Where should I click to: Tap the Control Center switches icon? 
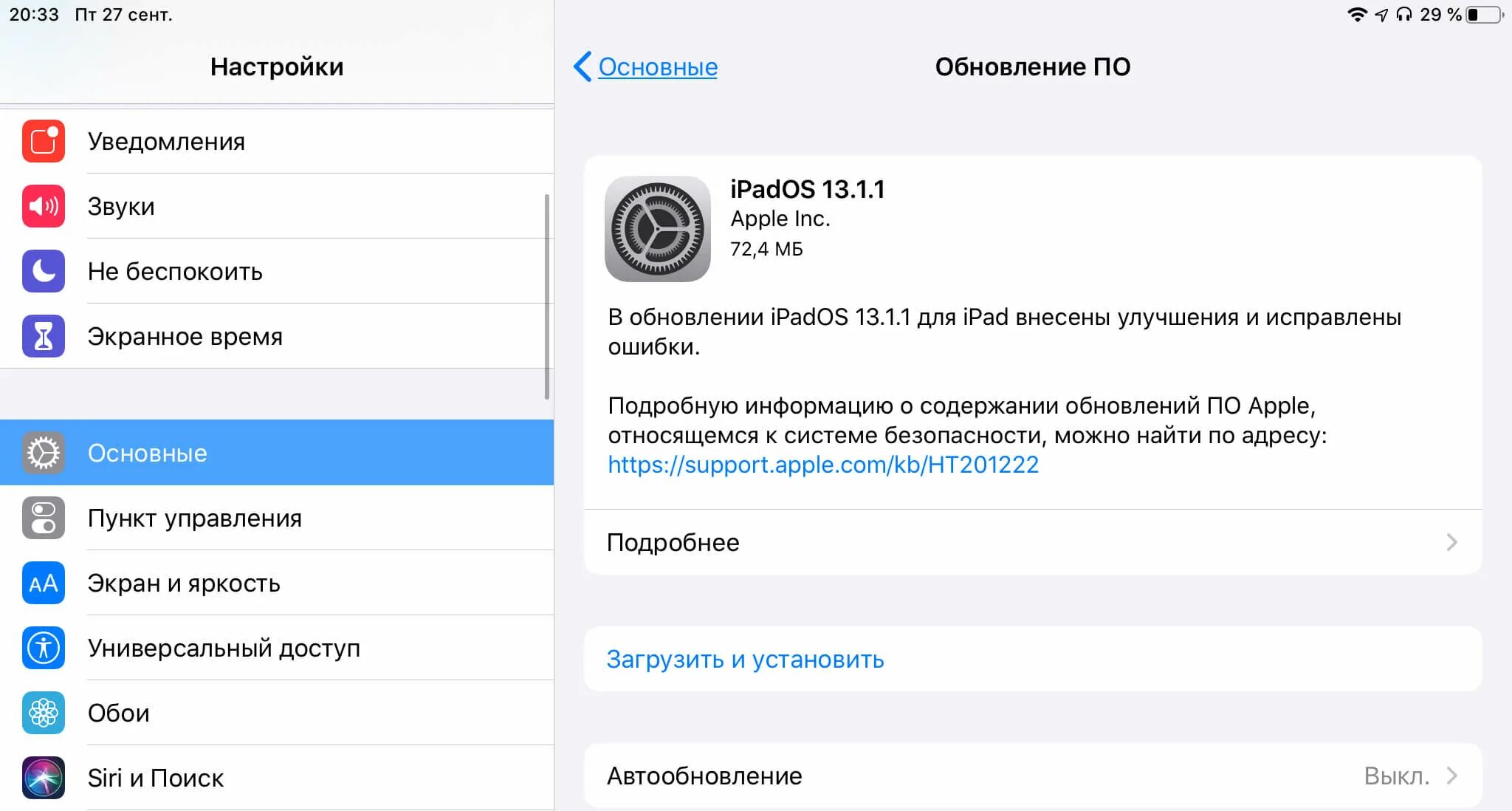44,518
